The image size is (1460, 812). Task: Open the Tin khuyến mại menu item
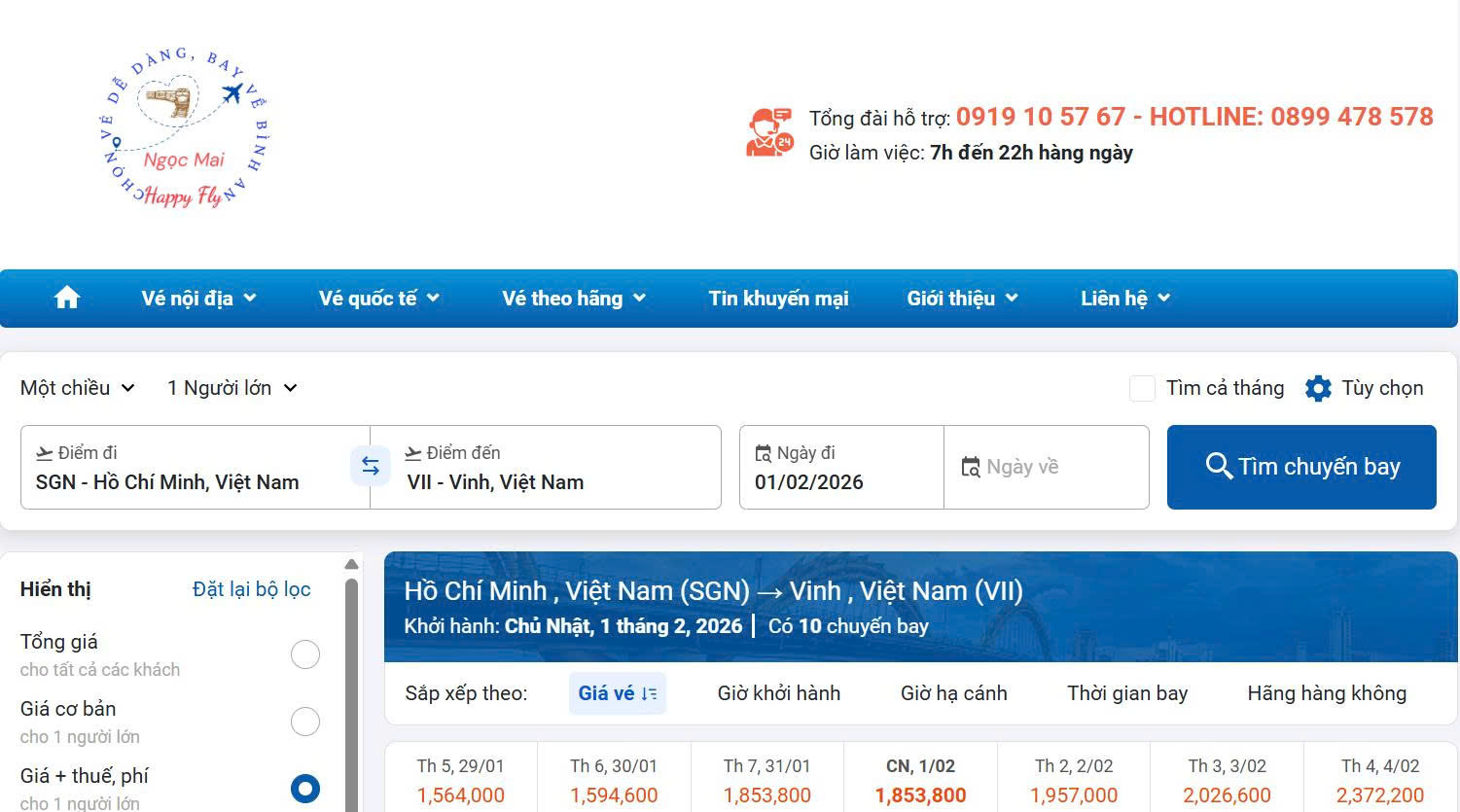click(778, 298)
